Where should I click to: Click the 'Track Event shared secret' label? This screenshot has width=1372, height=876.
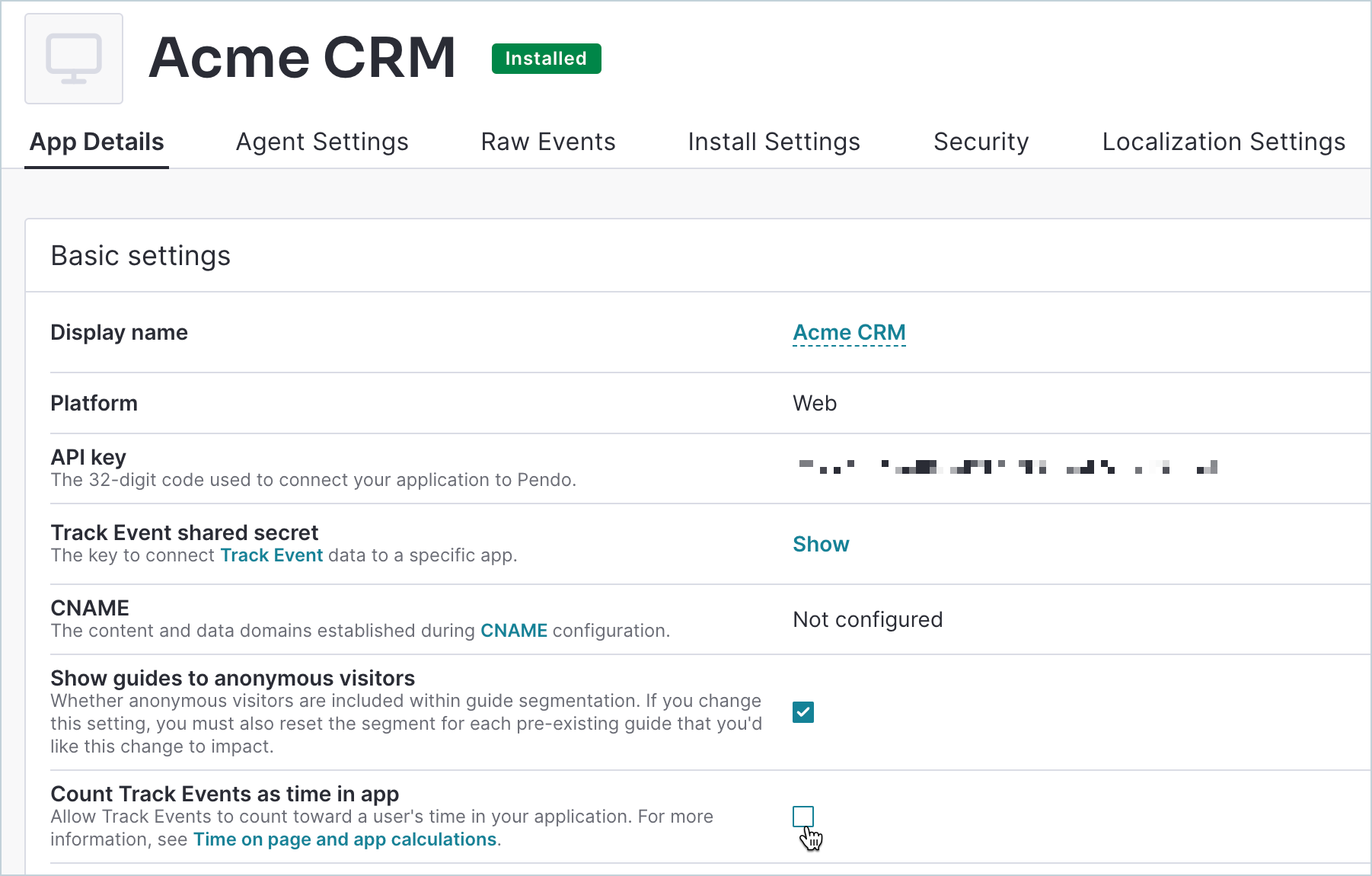pos(184,532)
